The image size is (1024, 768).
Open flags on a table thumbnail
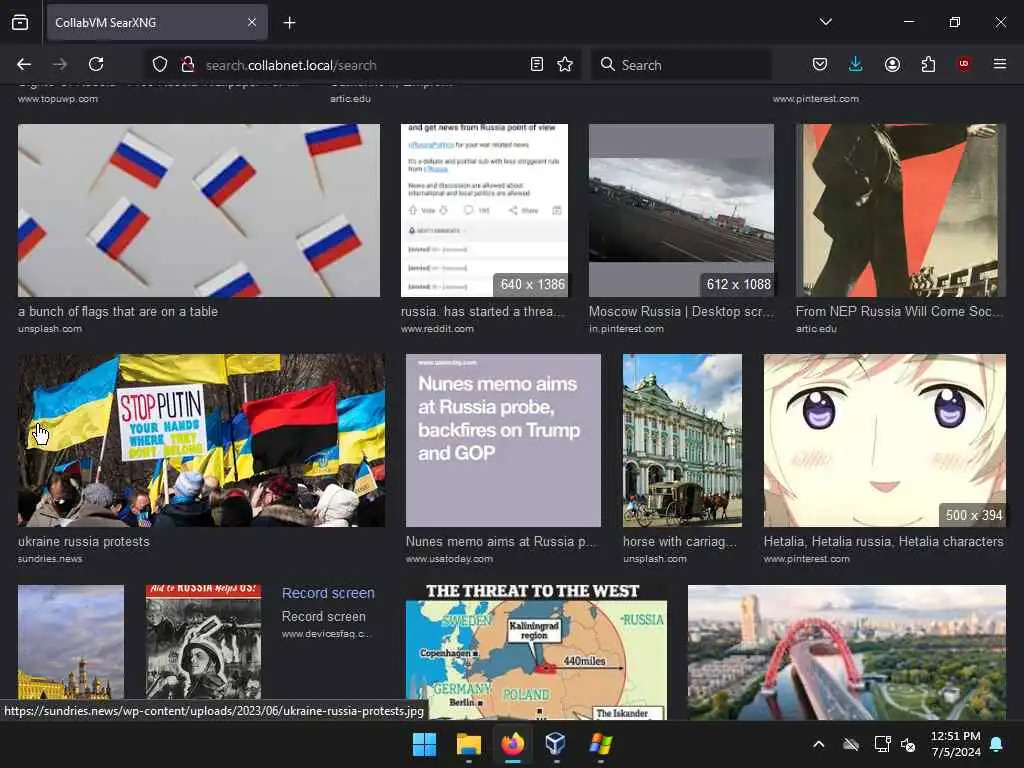pos(199,210)
